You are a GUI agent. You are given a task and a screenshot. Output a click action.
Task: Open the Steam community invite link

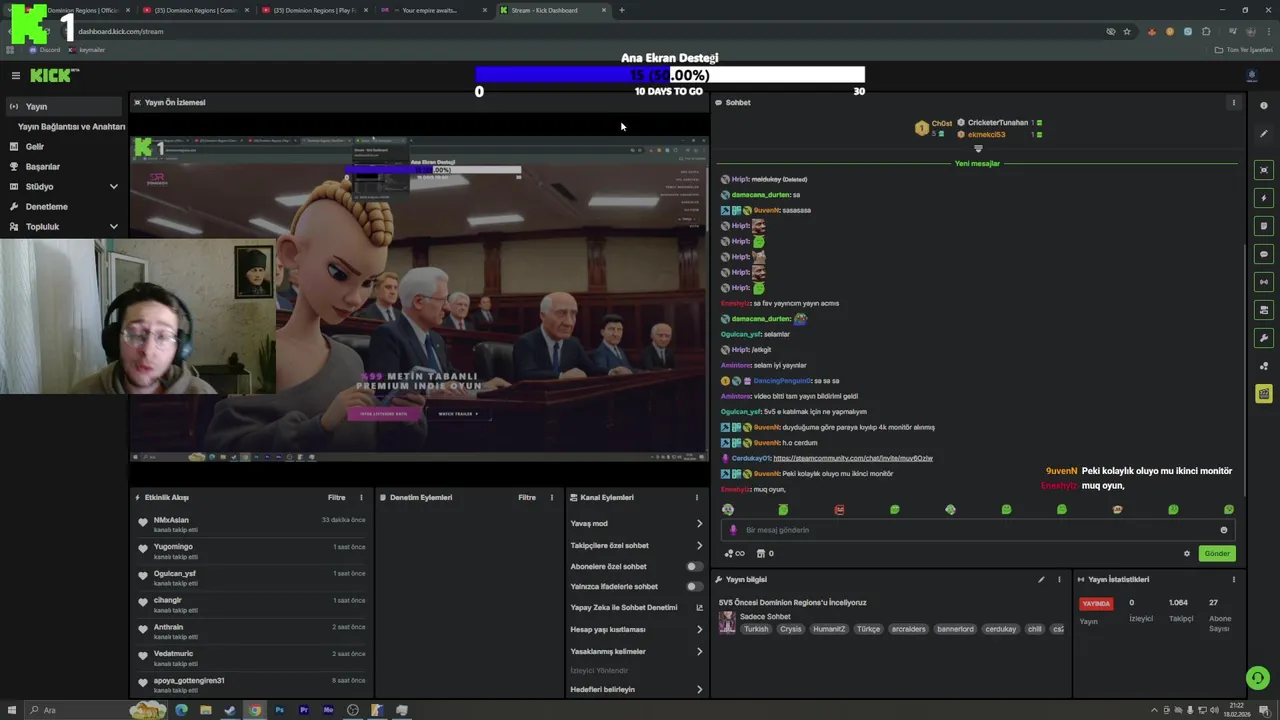tap(853, 458)
